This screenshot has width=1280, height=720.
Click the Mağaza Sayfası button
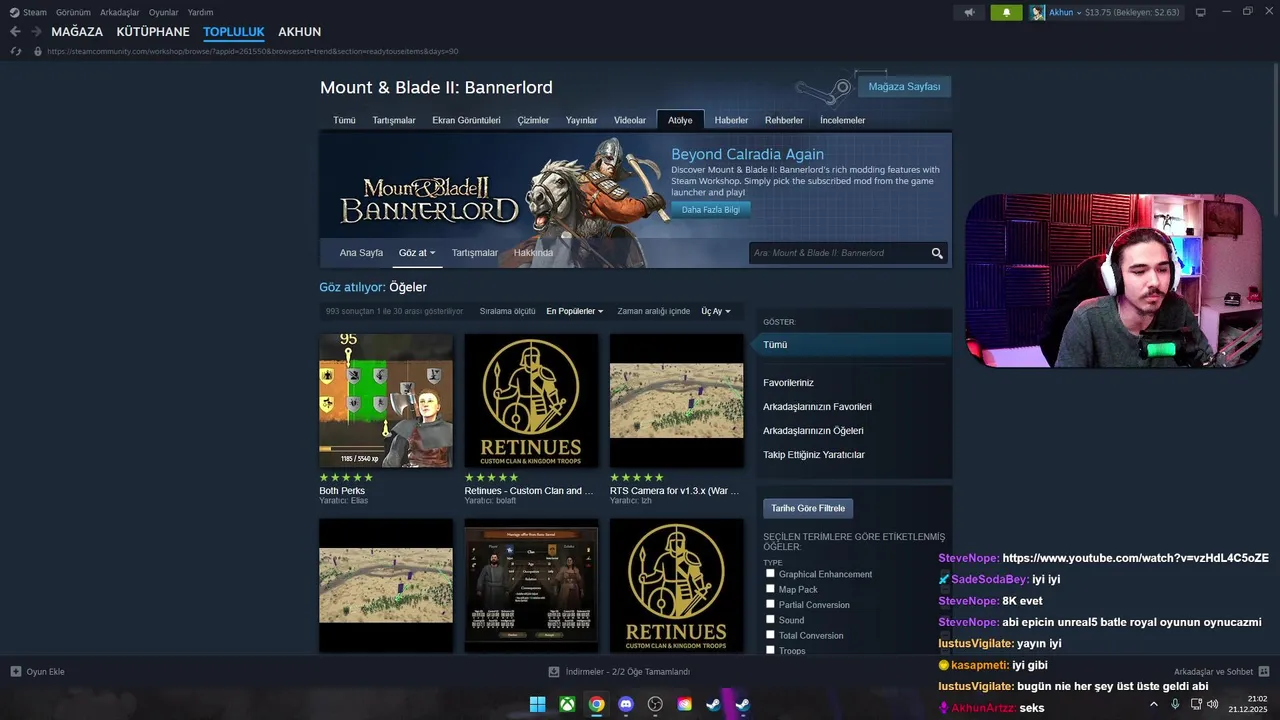click(x=904, y=87)
